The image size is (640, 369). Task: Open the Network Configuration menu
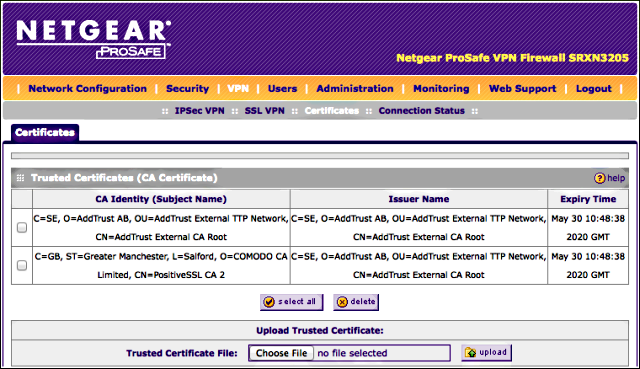click(87, 89)
